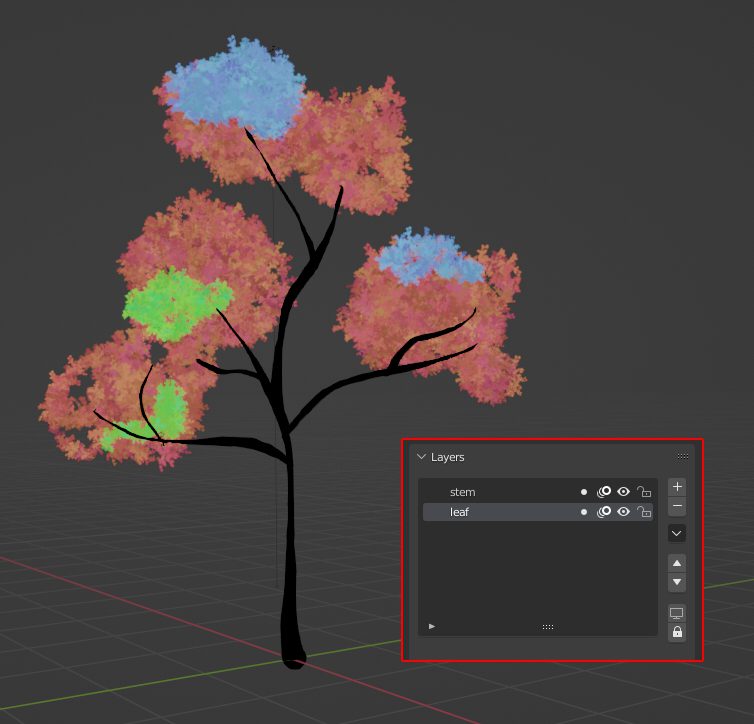Open the layer specials dropdown menu
Screen dimensions: 754x724
[x=677, y=534]
